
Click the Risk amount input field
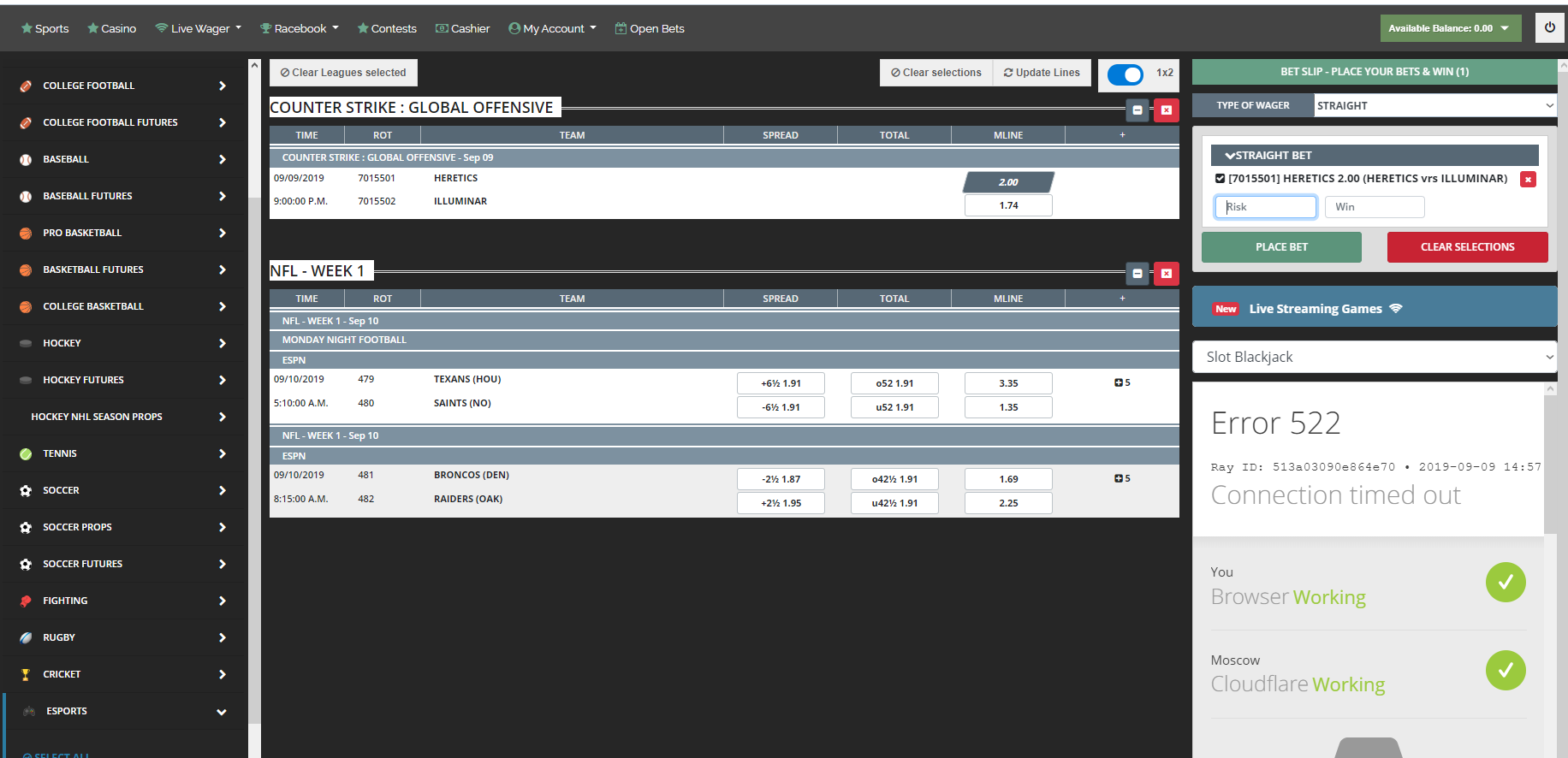(x=1266, y=207)
